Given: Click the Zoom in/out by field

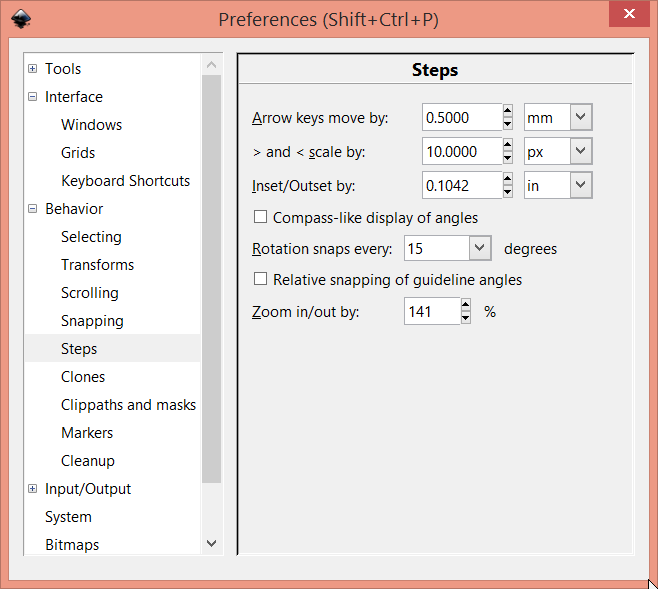Looking at the screenshot, I should (x=432, y=311).
